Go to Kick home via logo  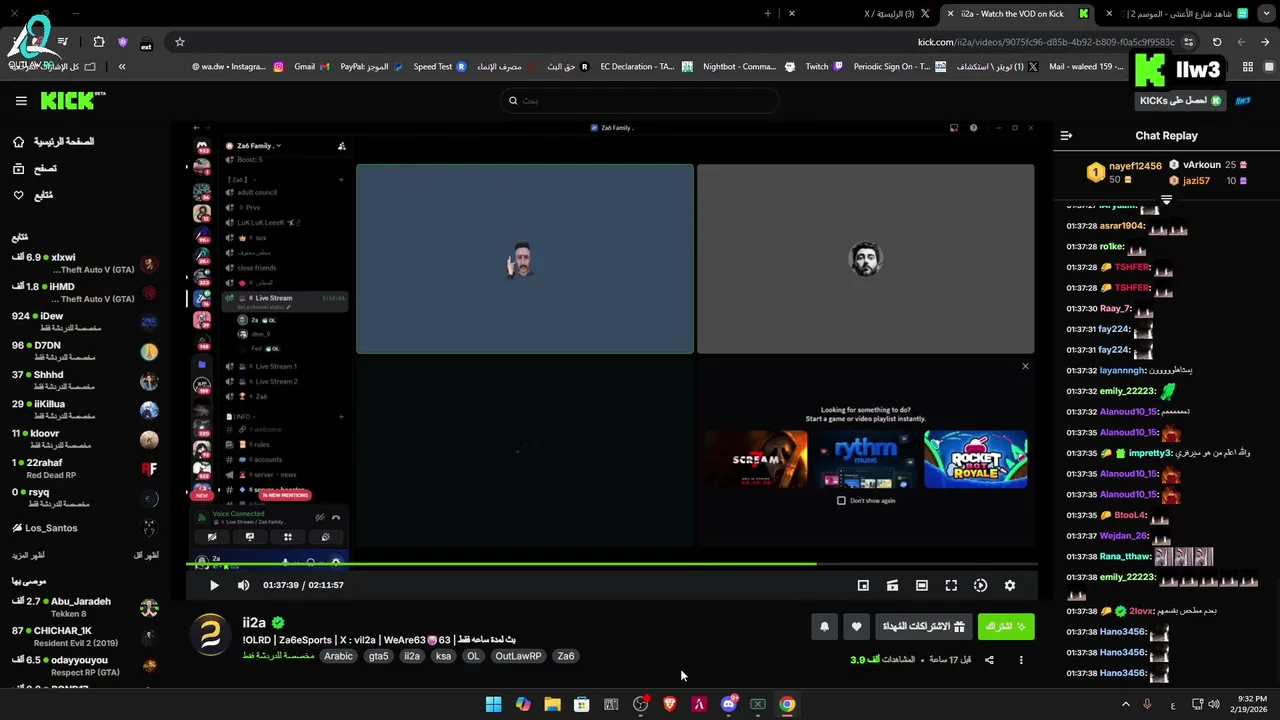(71, 100)
